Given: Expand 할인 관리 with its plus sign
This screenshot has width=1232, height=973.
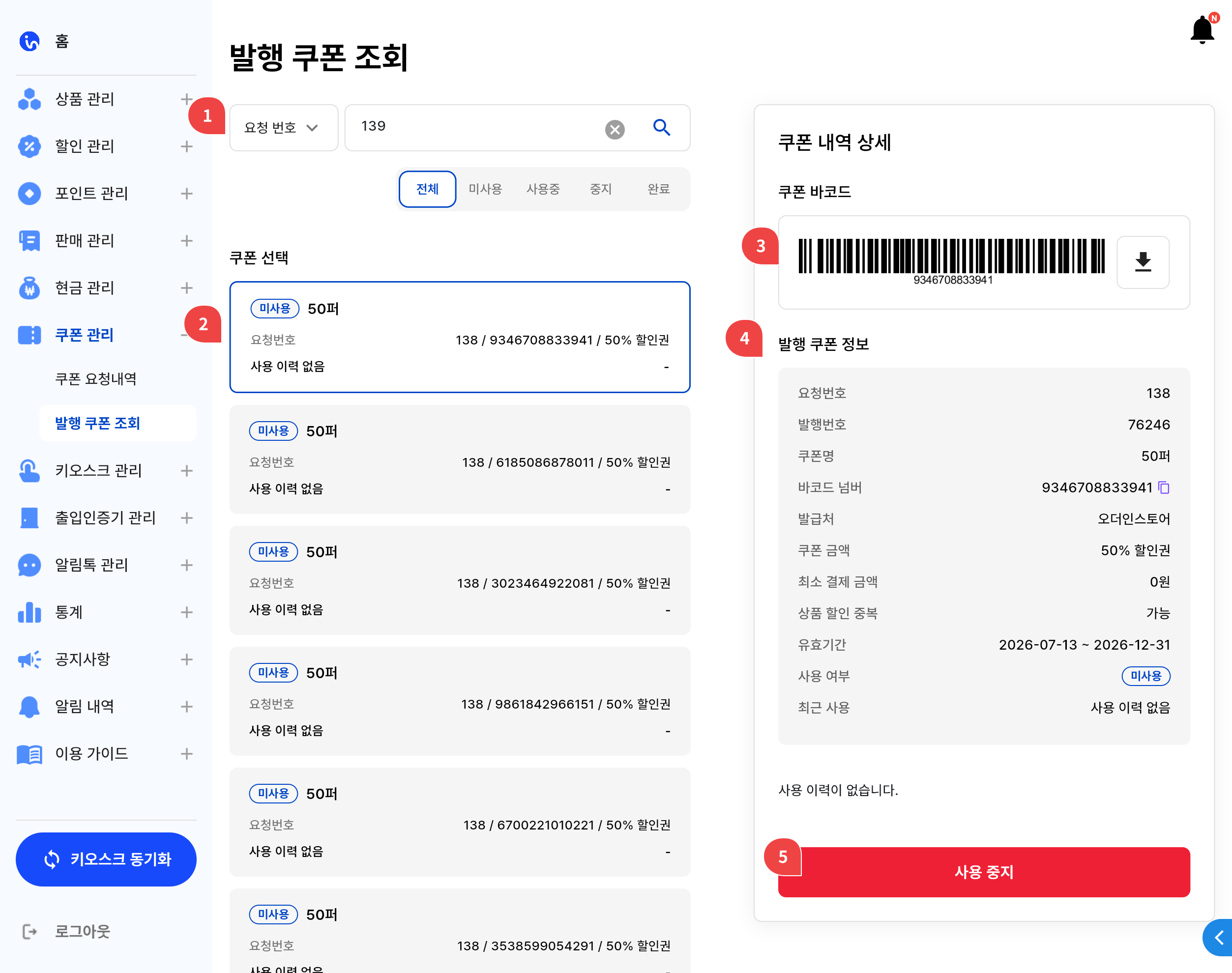Looking at the screenshot, I should [186, 146].
